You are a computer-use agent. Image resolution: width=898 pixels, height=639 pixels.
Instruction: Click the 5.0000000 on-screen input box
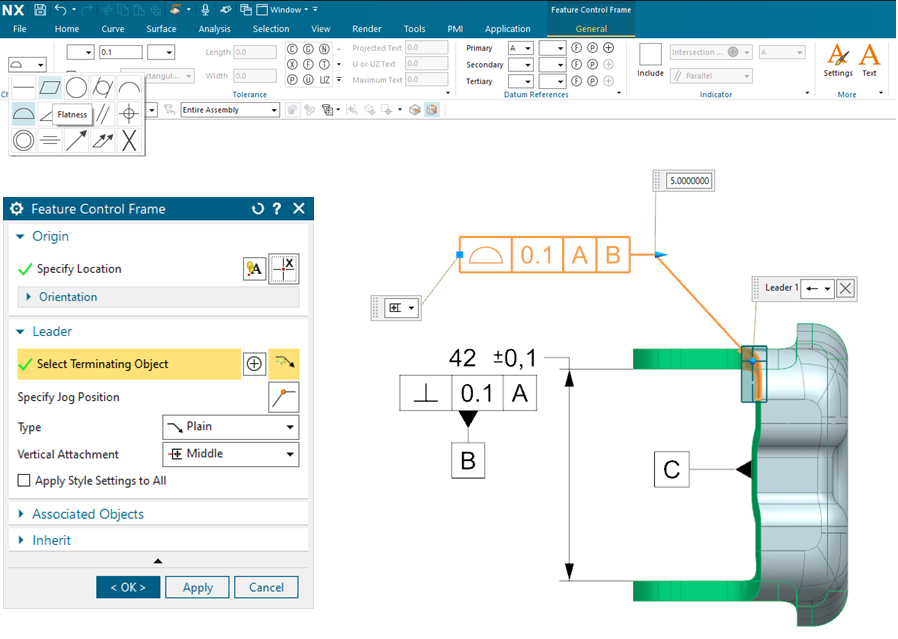tap(690, 181)
